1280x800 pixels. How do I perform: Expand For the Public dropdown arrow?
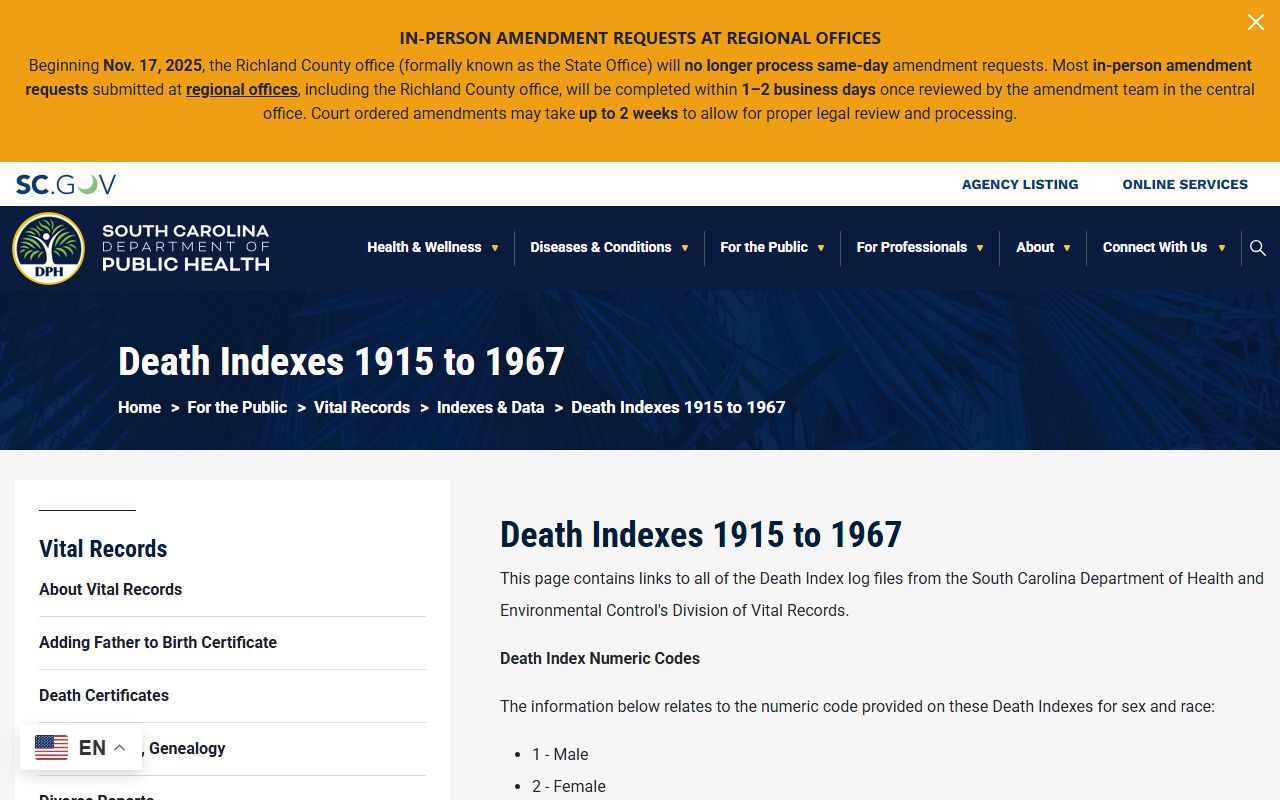click(821, 248)
